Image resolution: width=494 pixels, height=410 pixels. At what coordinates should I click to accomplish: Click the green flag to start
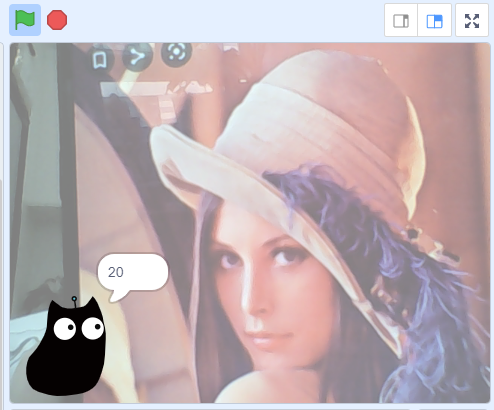tap(25, 20)
